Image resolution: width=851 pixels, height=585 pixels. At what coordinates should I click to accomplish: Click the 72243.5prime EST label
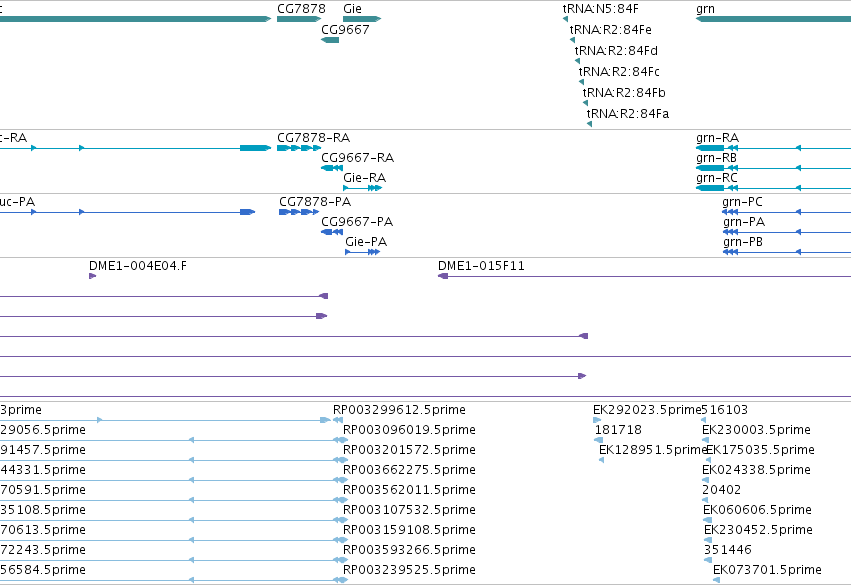pos(43,550)
